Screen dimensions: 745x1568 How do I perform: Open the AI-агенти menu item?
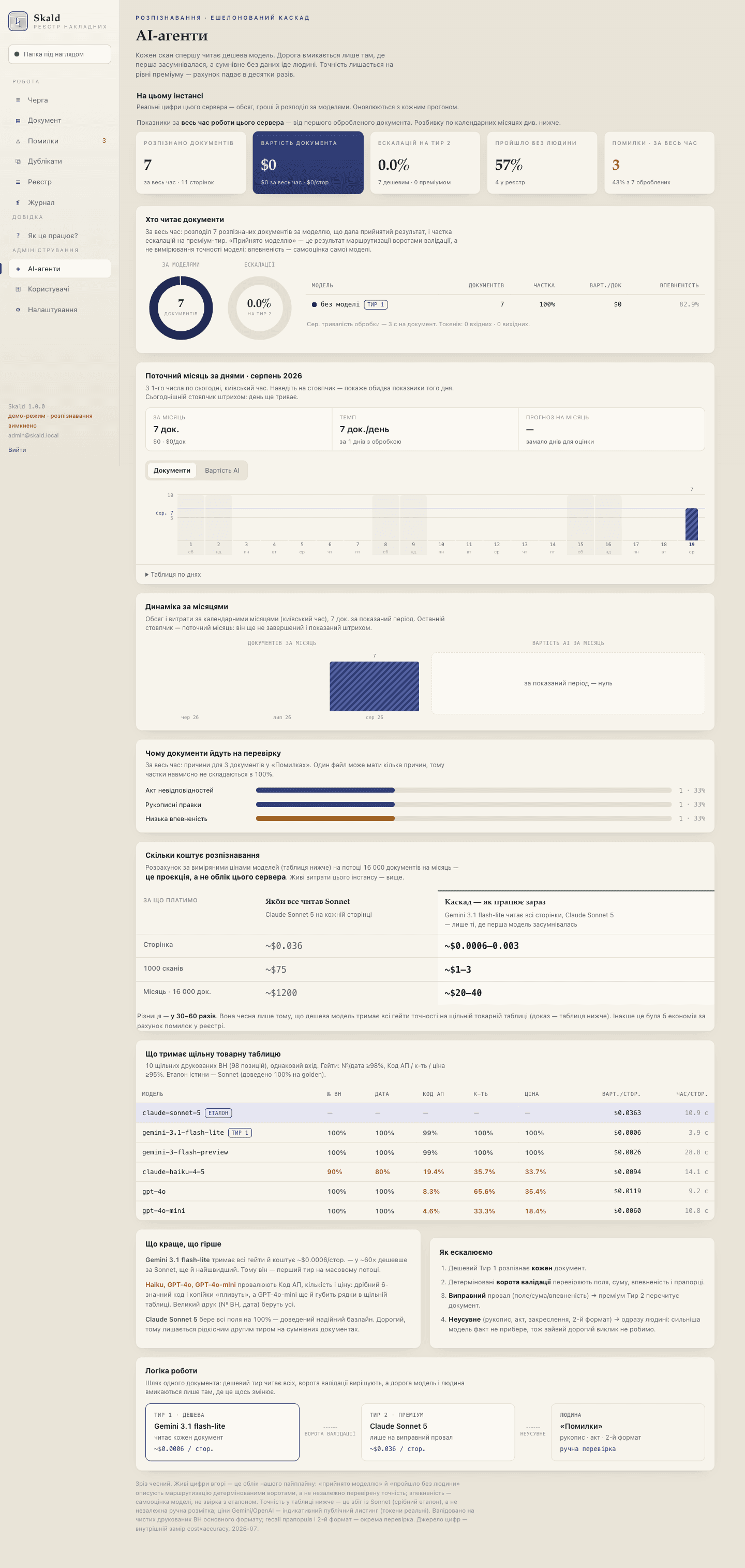[x=59, y=269]
